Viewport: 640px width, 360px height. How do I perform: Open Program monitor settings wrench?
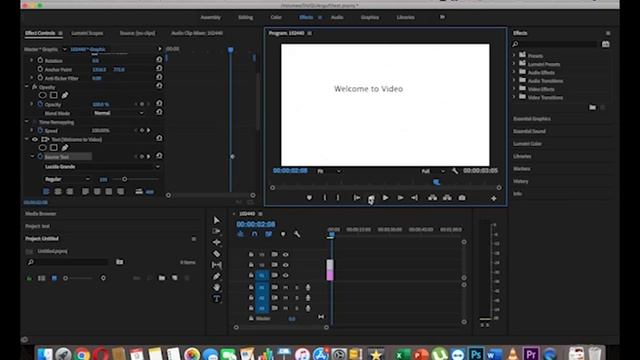click(x=455, y=171)
